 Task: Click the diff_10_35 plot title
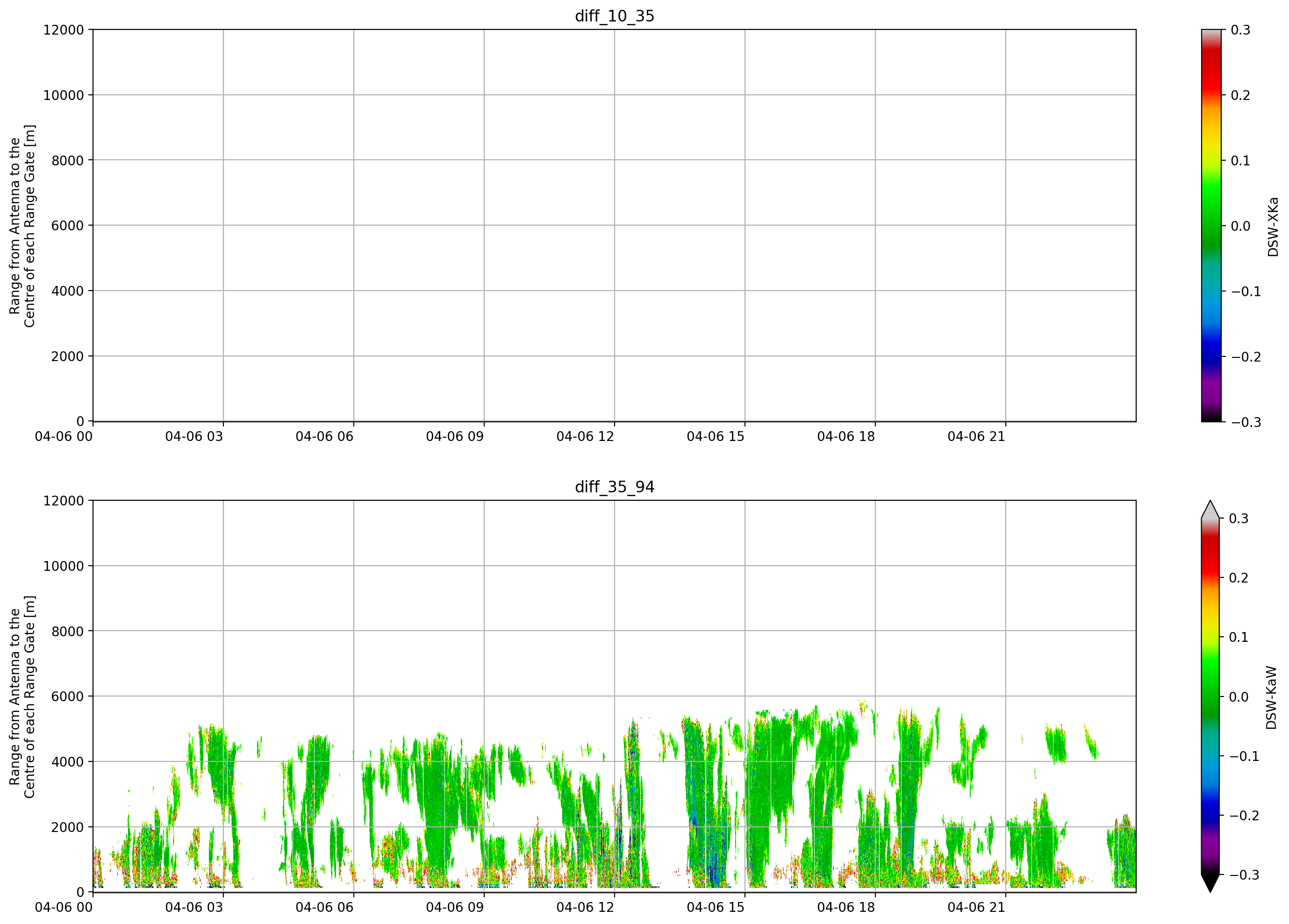[615, 16]
